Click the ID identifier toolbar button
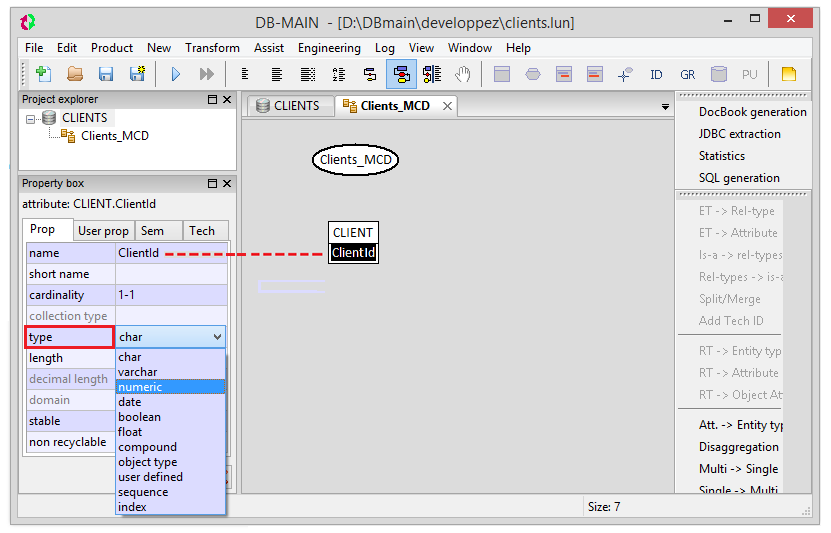The height and width of the screenshot is (533, 831). coord(656,75)
